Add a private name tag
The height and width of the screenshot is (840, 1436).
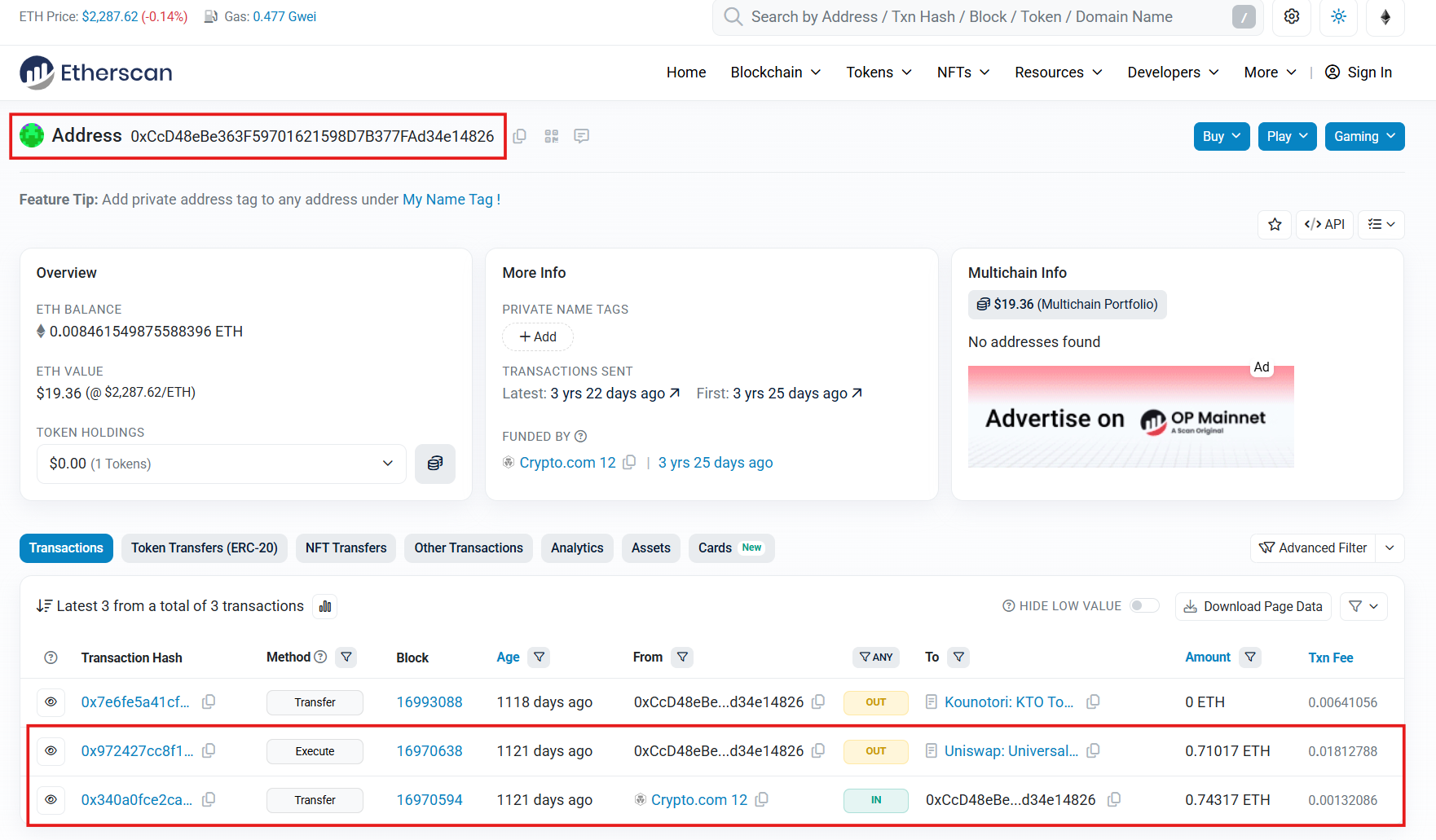[538, 336]
